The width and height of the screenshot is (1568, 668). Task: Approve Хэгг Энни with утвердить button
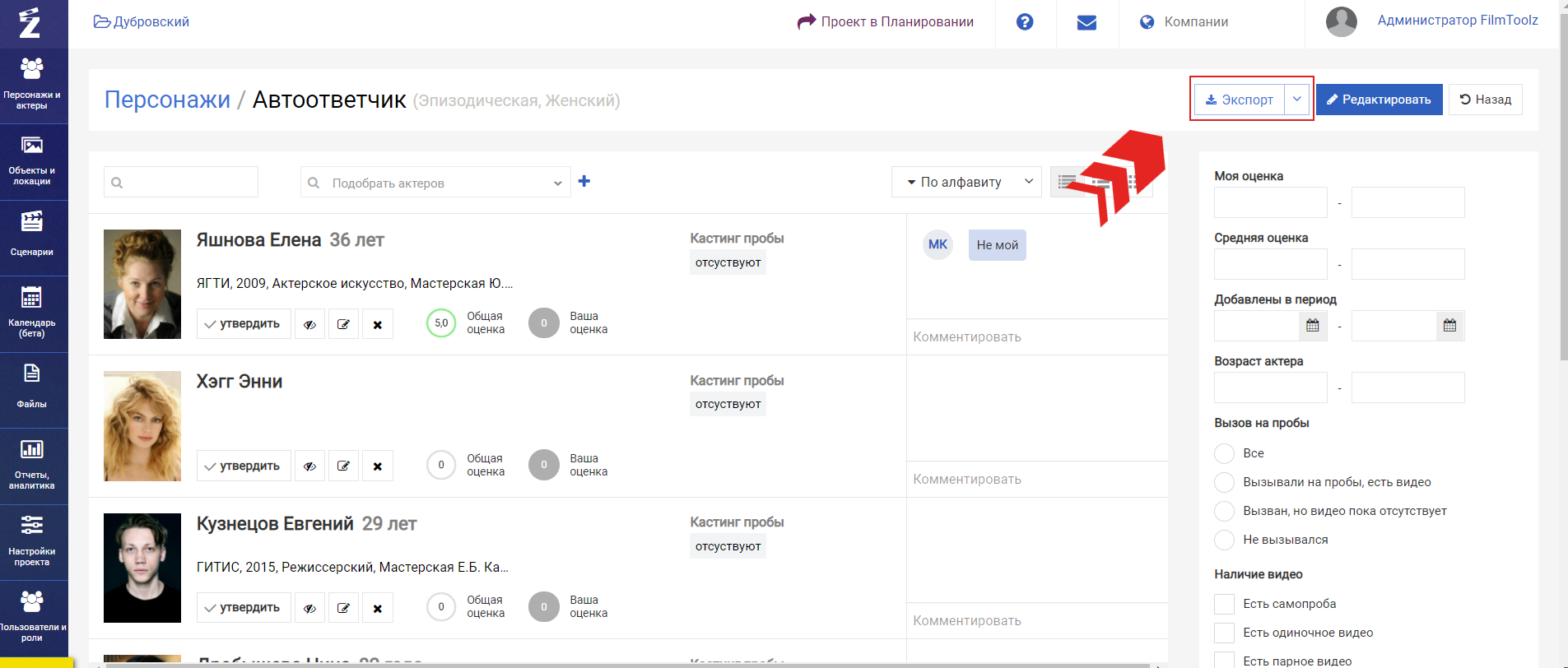coord(244,466)
